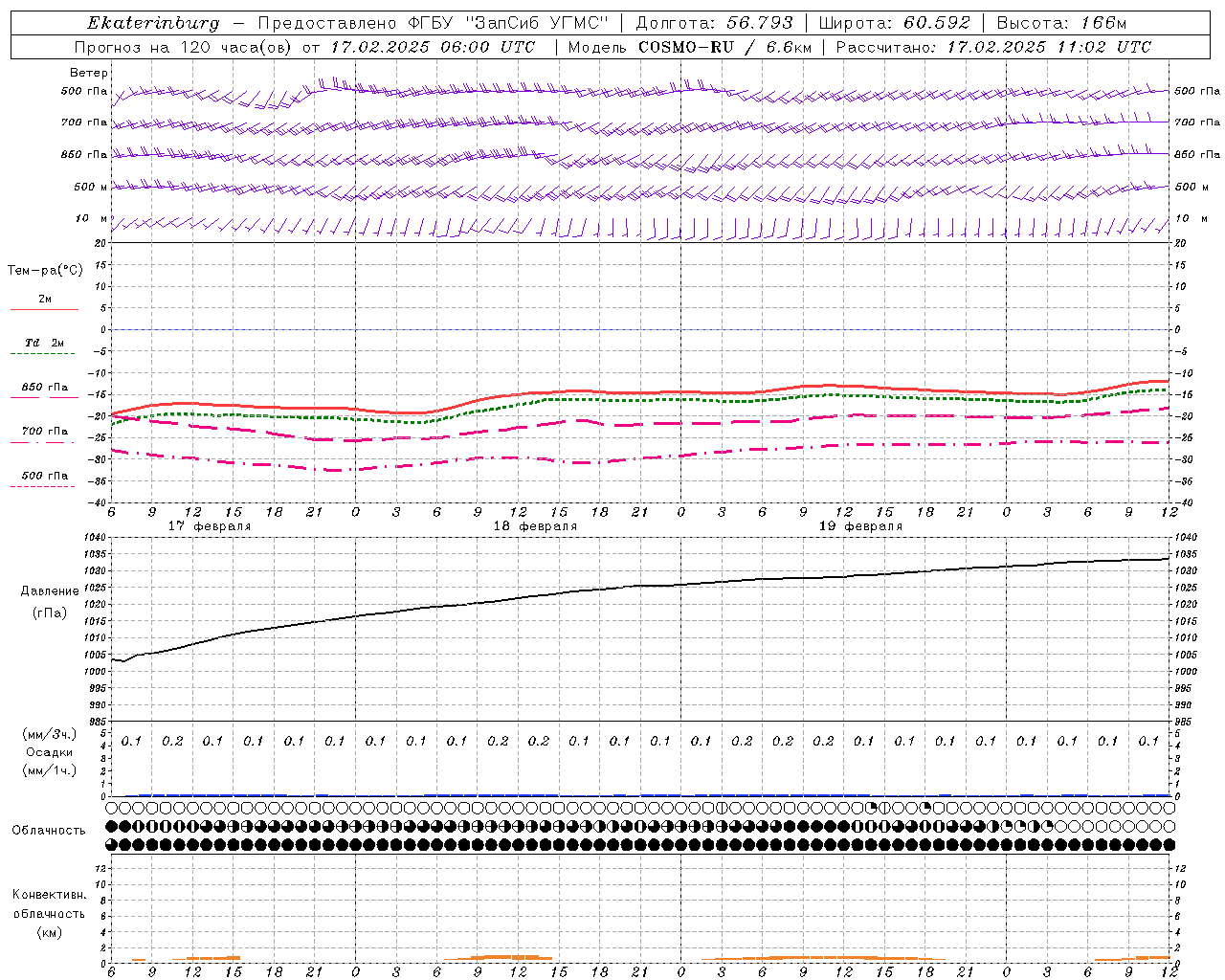Click the "Рассчитано: 17.02.2025 11:02 UTC" timestamp
Image resolution: width=1225 pixels, height=980 pixels.
coord(993,47)
